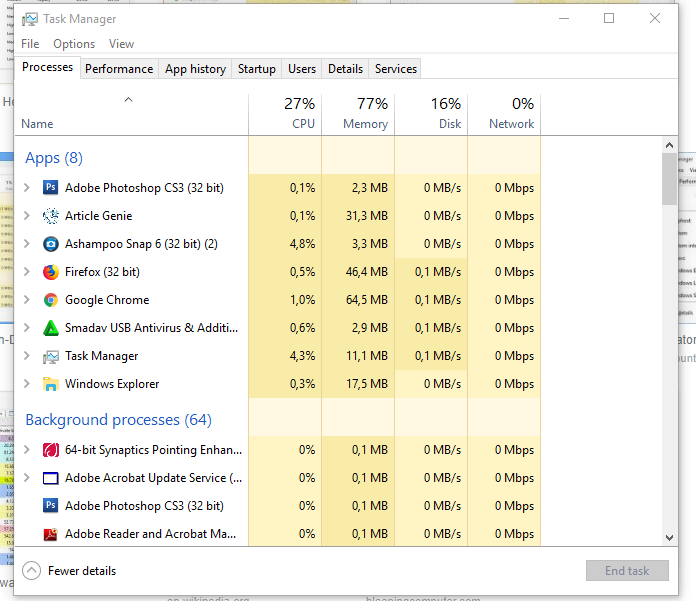Viewport: 696px width, 601px height.
Task: Expand the Google Chrome process
Action: click(x=27, y=300)
